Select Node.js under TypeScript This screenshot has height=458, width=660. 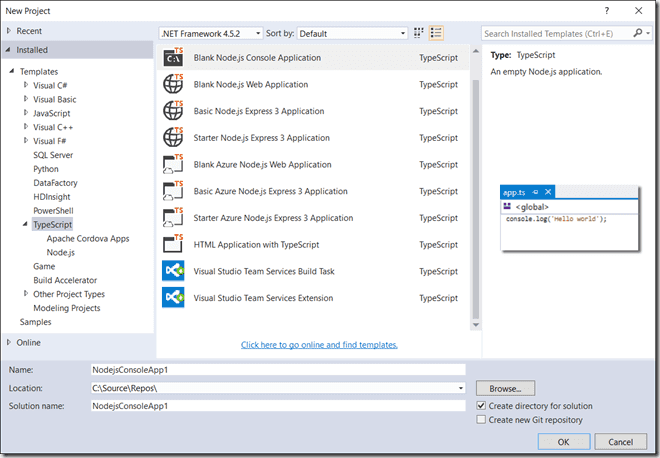61,252
